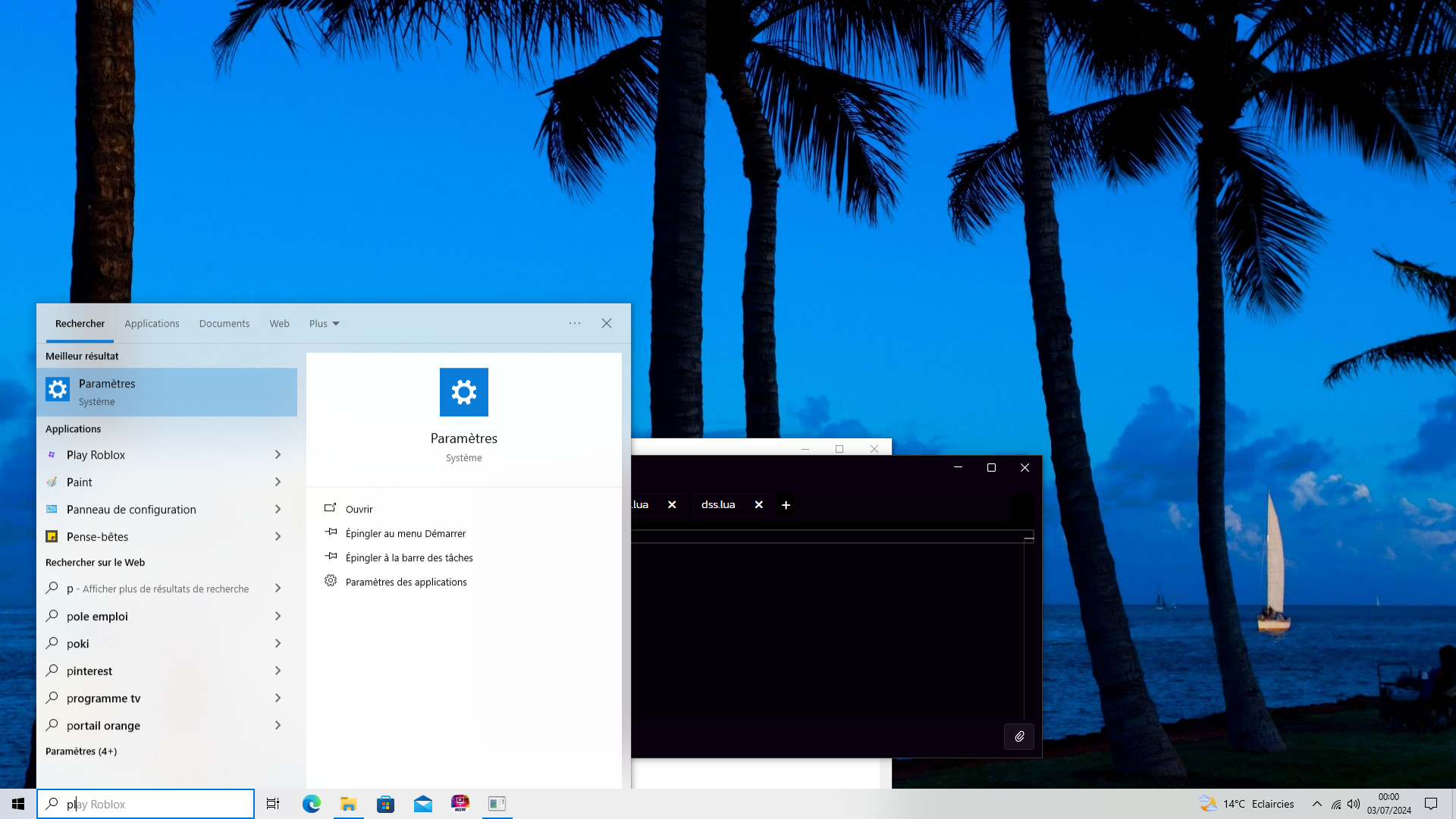This screenshot has height=819, width=1456.
Task: Switch to the Documents tab
Action: click(224, 324)
